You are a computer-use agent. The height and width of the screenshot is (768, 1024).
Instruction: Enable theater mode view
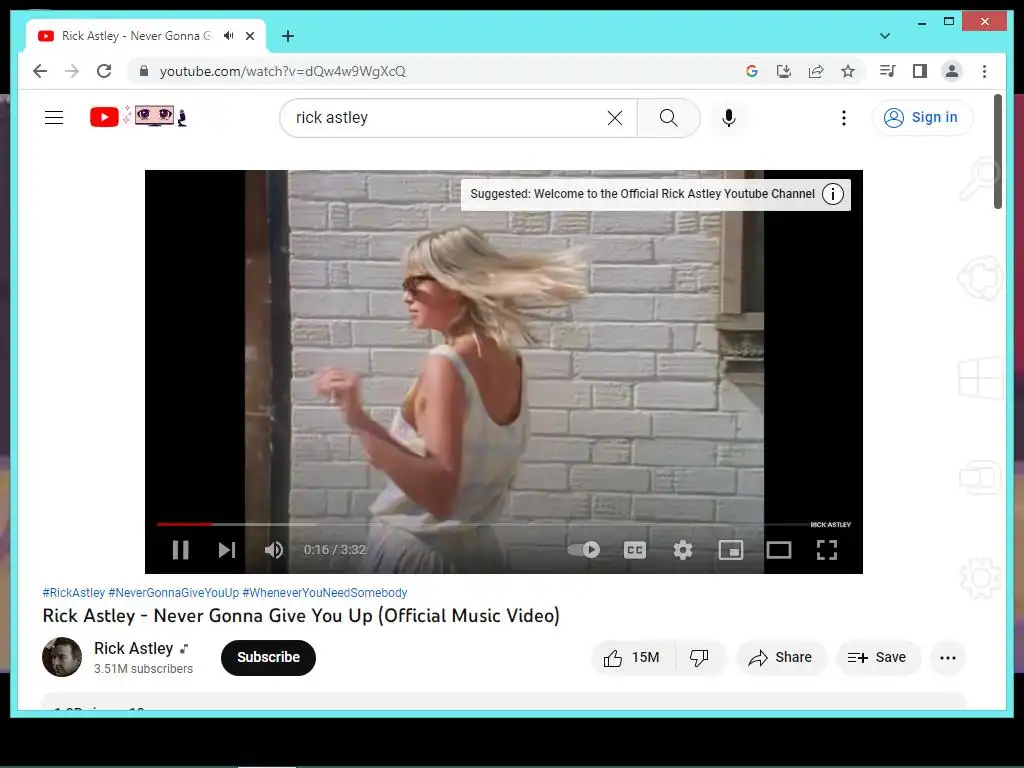pos(778,550)
